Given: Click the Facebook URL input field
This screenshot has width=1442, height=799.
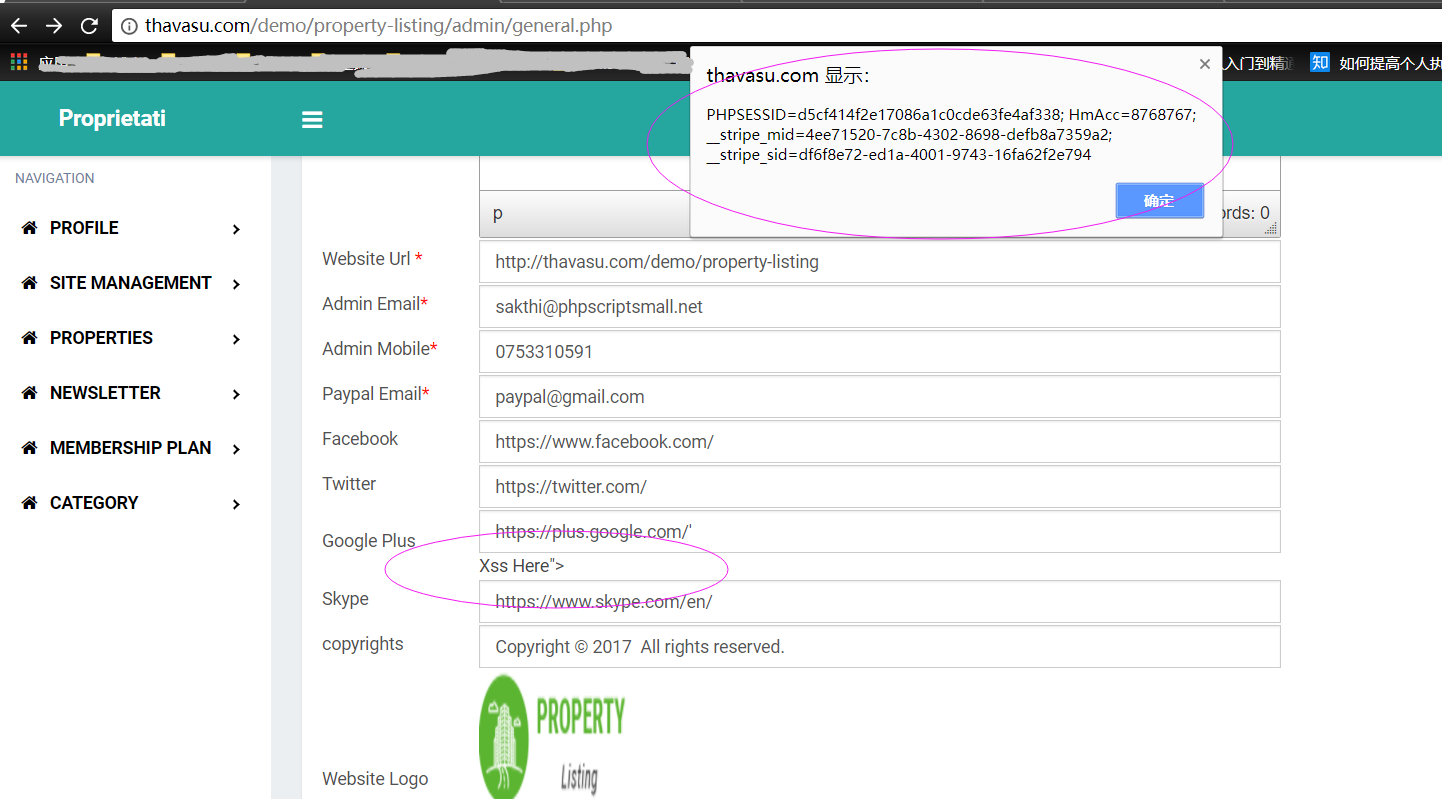Looking at the screenshot, I should point(880,442).
